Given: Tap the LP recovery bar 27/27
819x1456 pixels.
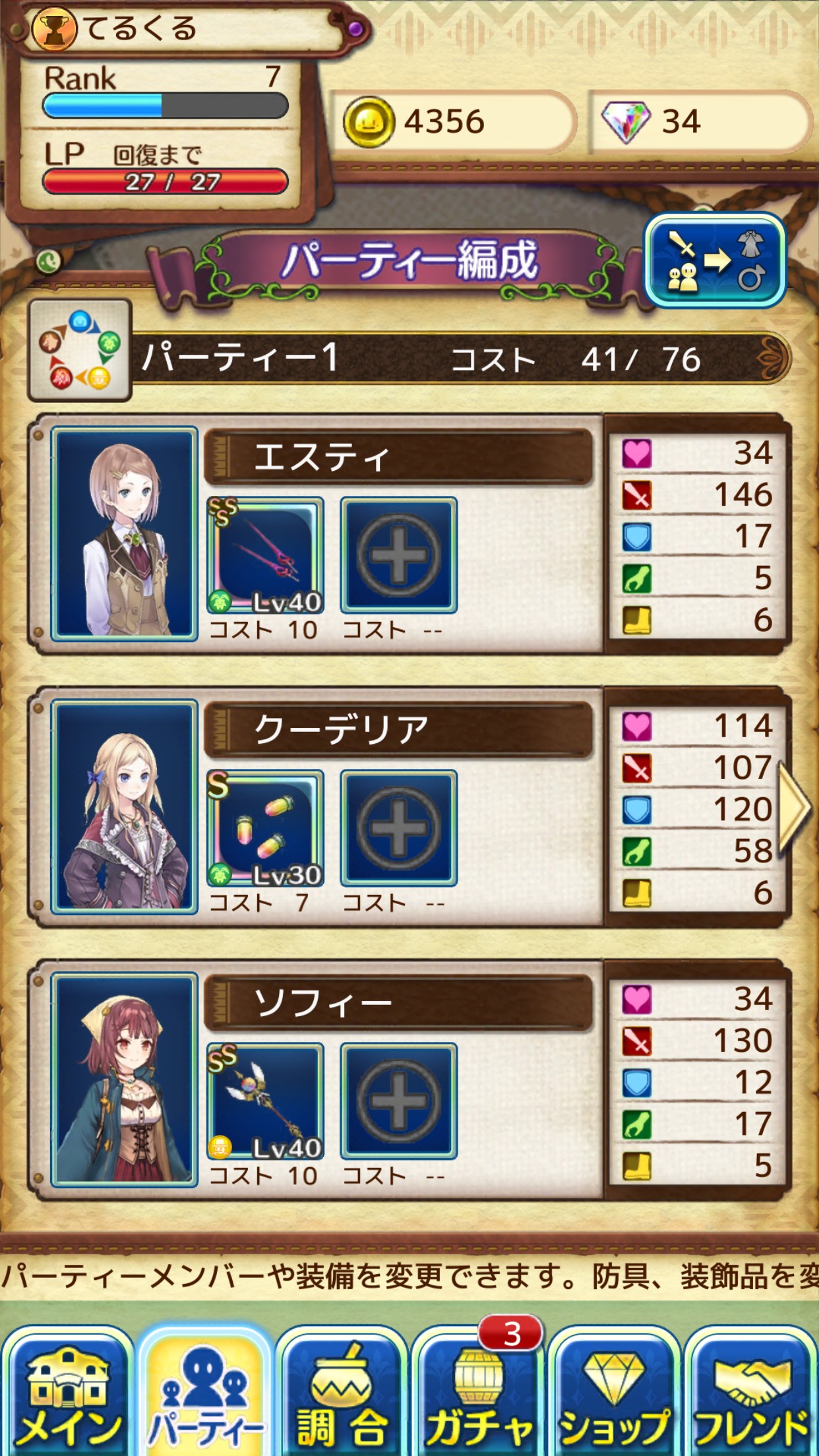Looking at the screenshot, I should point(166,181).
